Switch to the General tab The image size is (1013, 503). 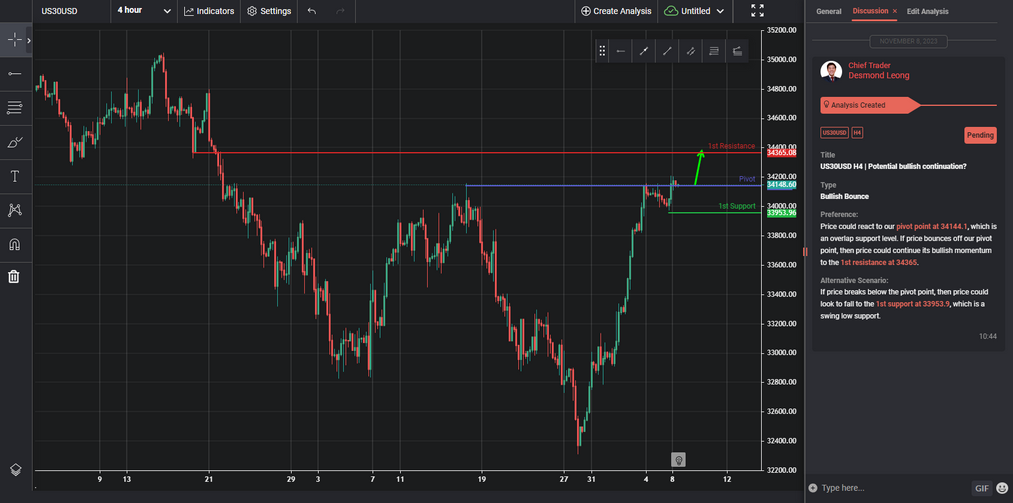828,12
